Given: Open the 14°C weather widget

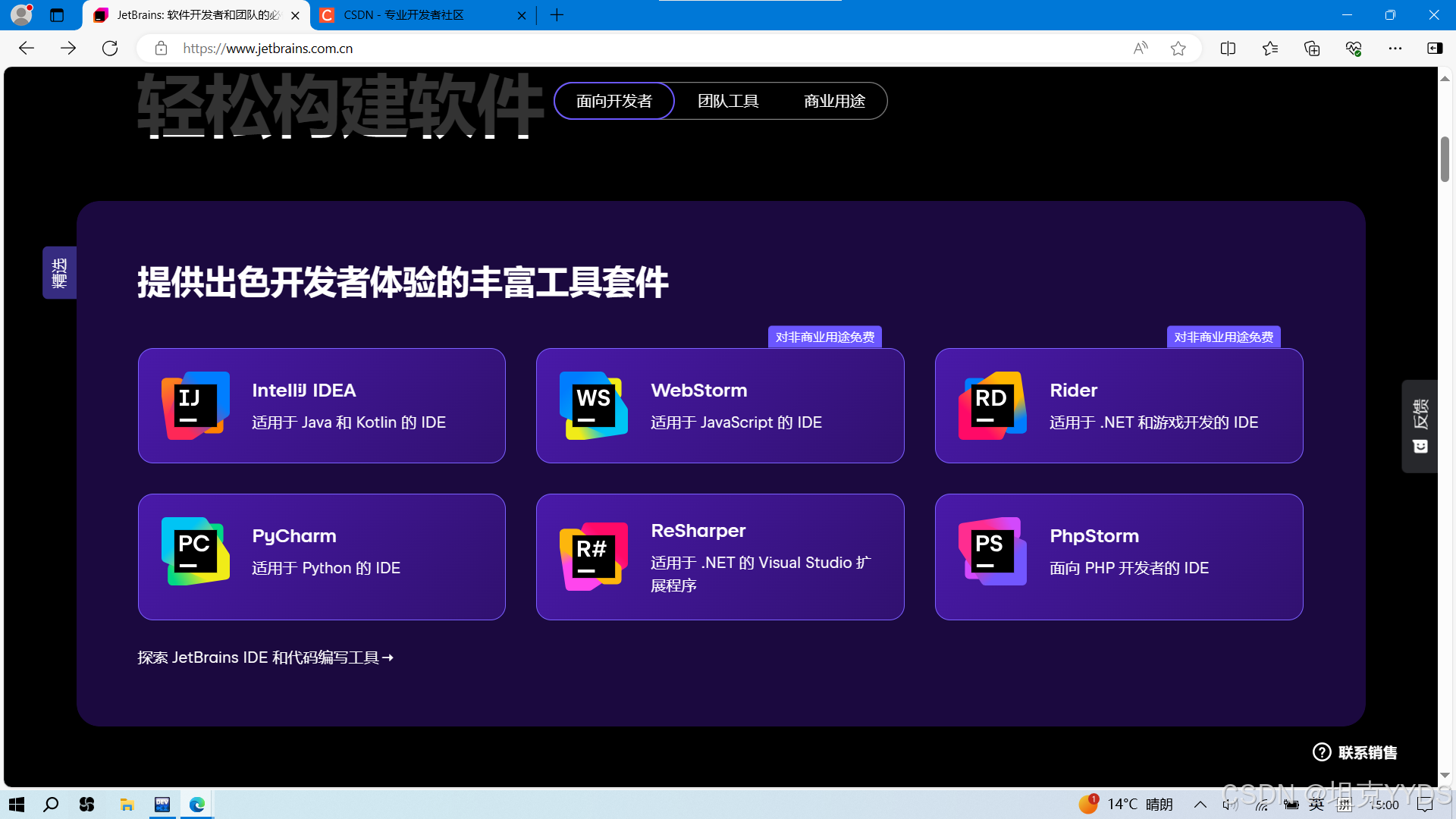Looking at the screenshot, I should pos(1126,804).
